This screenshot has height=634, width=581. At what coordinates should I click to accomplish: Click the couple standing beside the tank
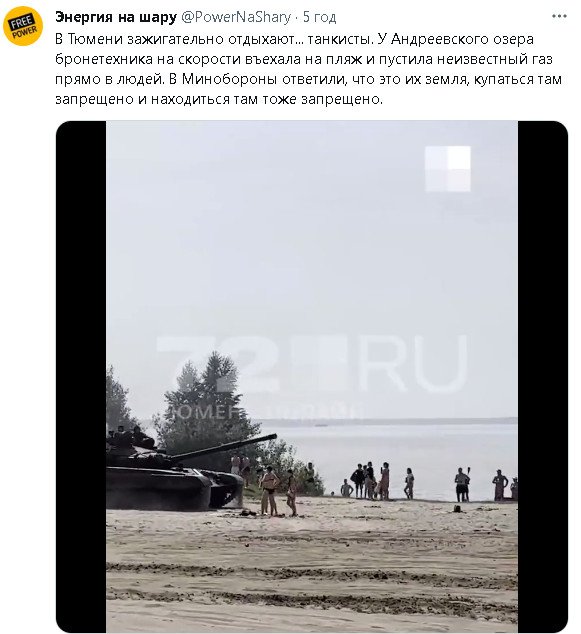pos(279,491)
